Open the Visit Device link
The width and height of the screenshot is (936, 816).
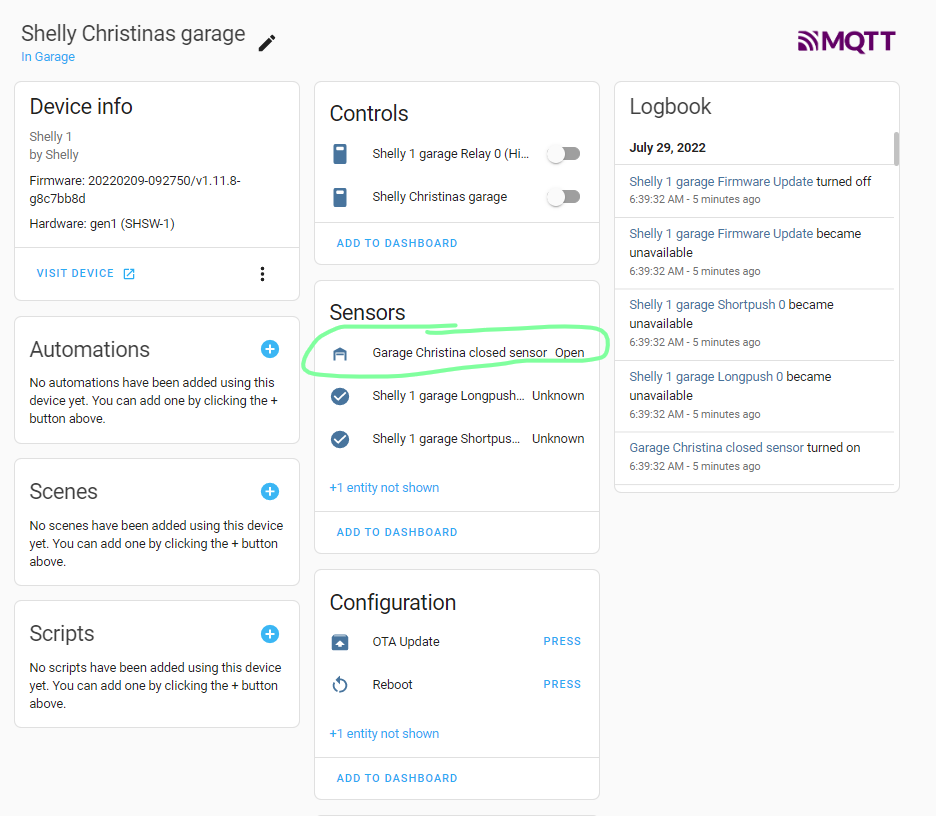85,274
